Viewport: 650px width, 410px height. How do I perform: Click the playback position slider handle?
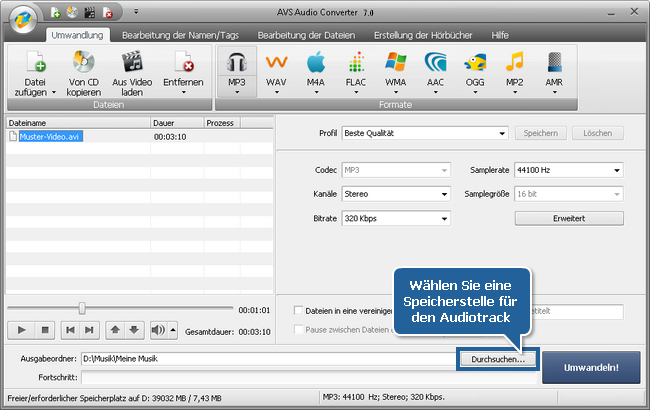pos(82,309)
